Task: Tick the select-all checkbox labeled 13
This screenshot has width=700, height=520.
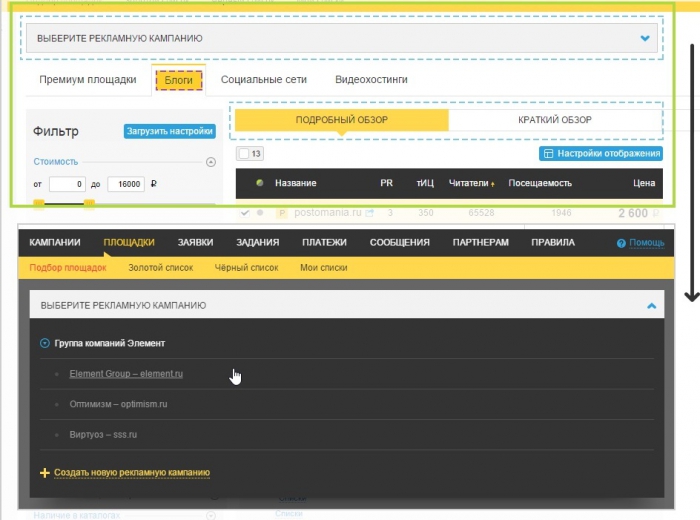Action: pyautogui.click(x=244, y=154)
